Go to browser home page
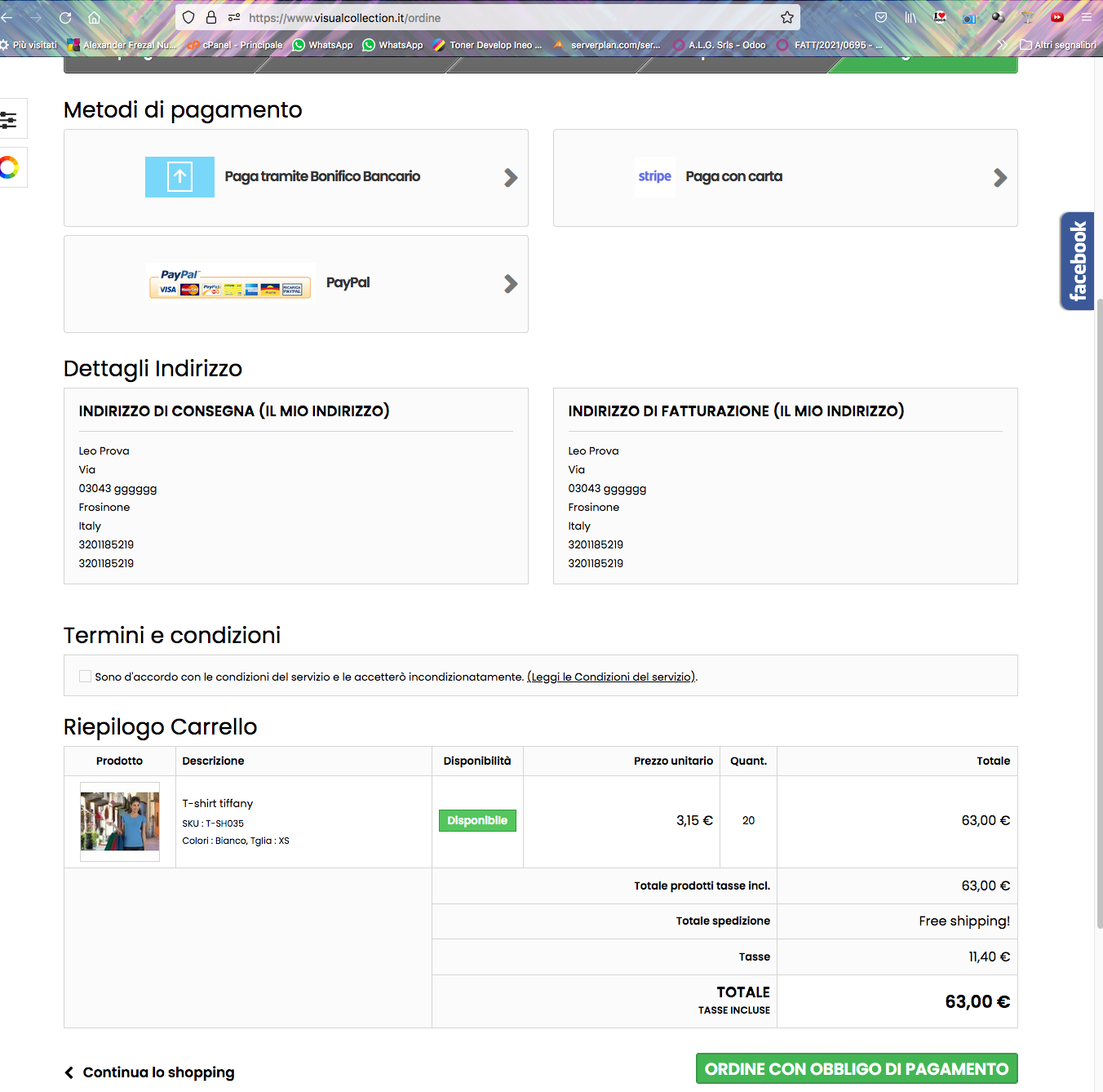1103x1092 pixels. [94, 18]
